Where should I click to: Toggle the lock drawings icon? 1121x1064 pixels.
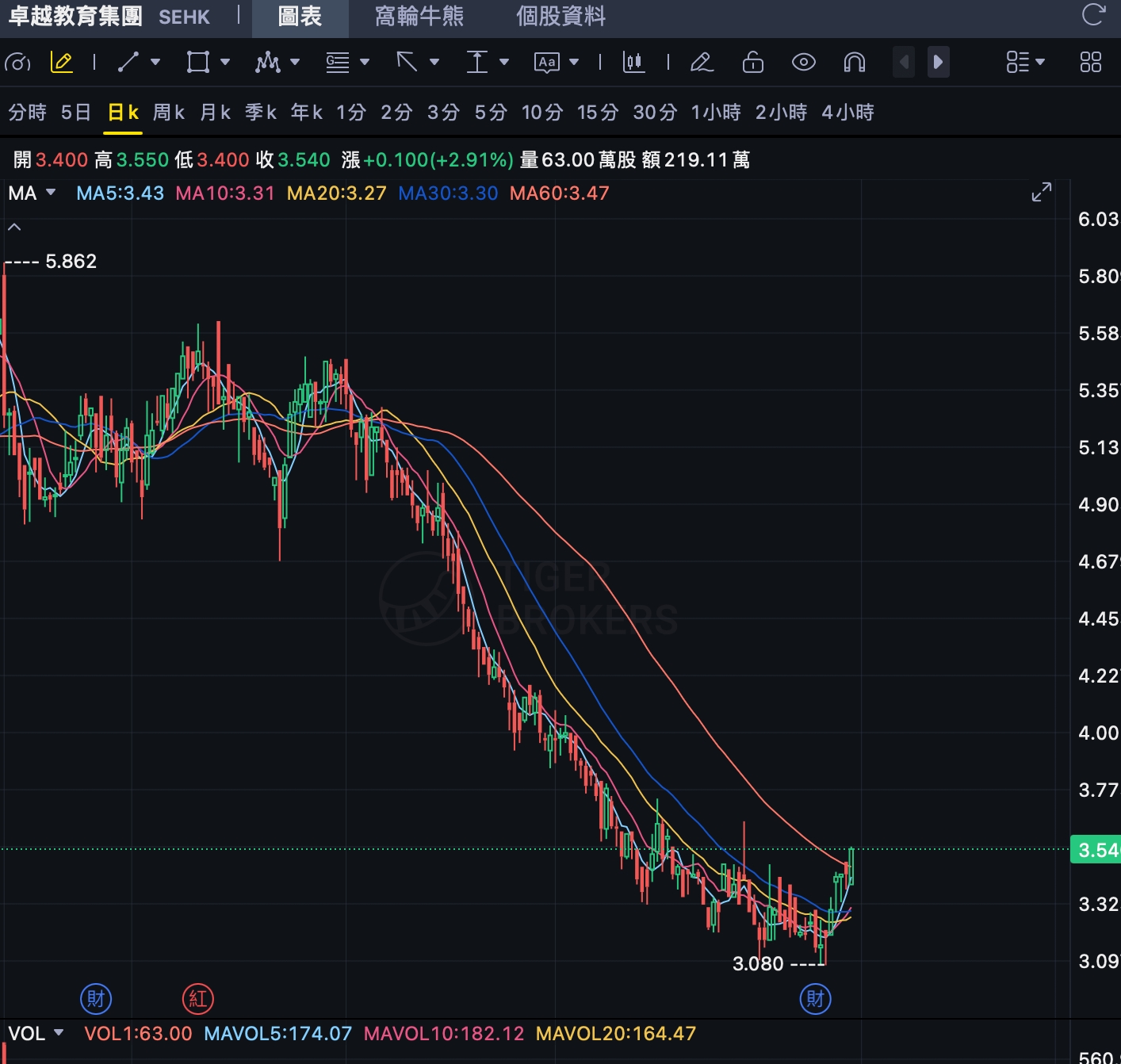752,62
